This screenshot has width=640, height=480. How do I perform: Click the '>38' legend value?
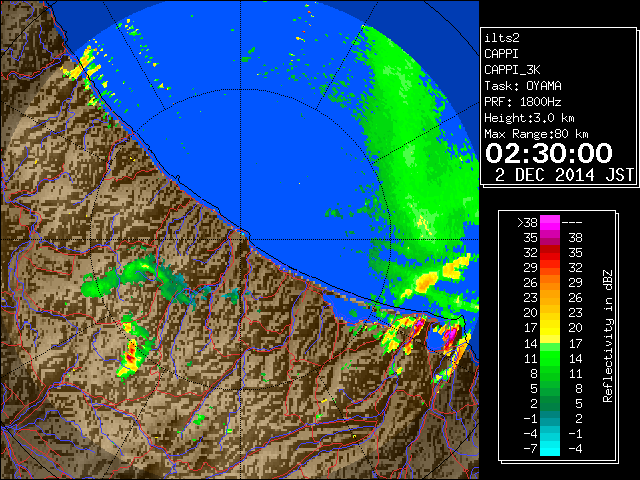click(527, 222)
